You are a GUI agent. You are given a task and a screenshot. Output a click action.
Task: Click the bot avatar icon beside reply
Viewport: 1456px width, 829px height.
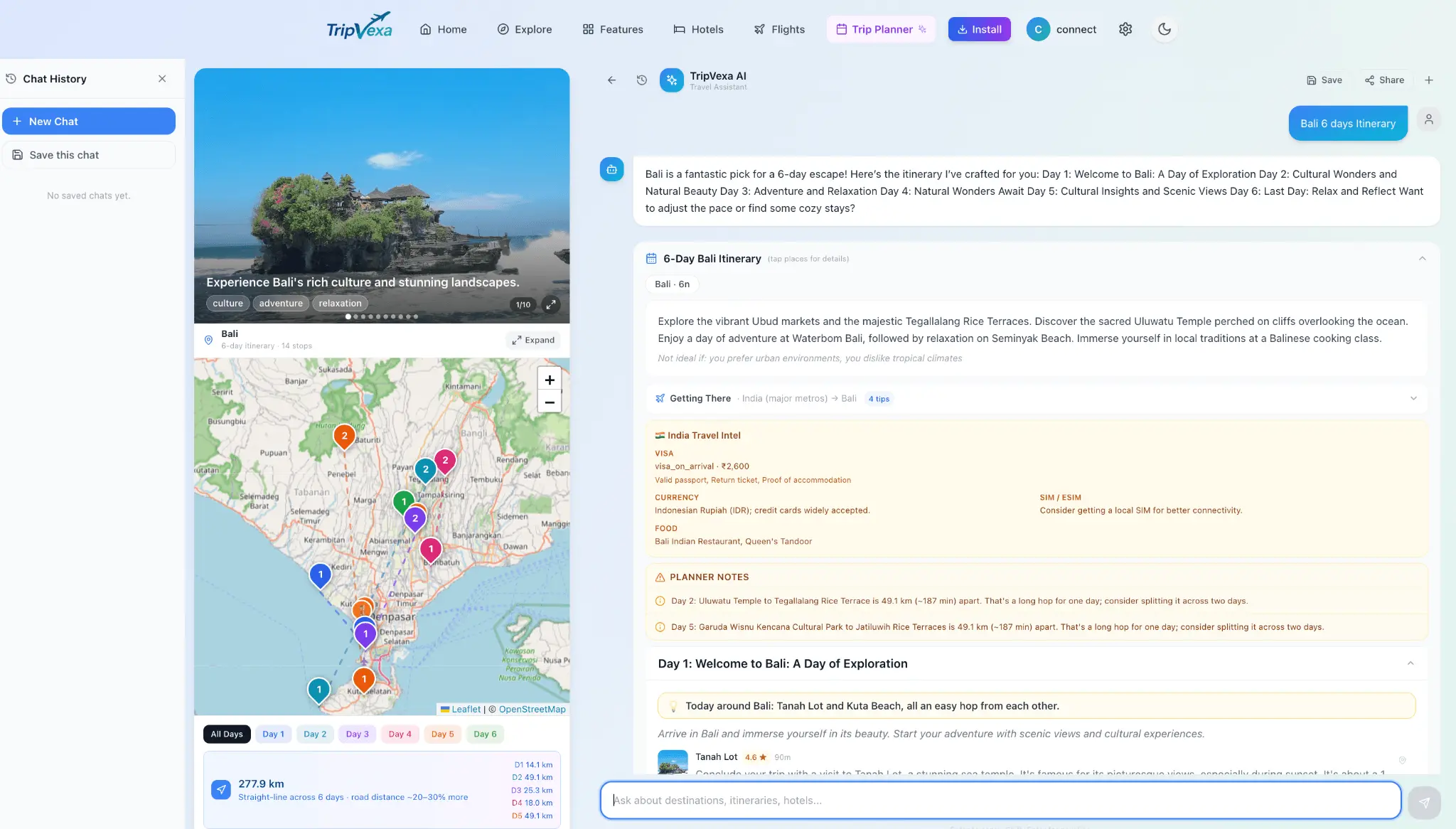[611, 169]
